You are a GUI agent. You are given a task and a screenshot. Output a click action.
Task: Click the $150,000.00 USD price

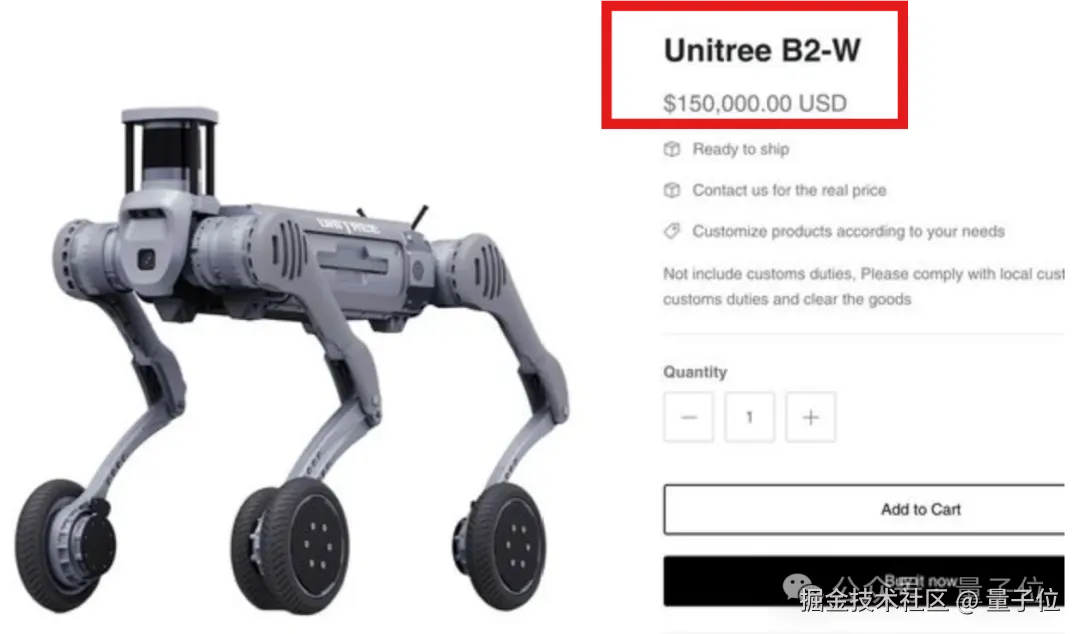(x=755, y=103)
